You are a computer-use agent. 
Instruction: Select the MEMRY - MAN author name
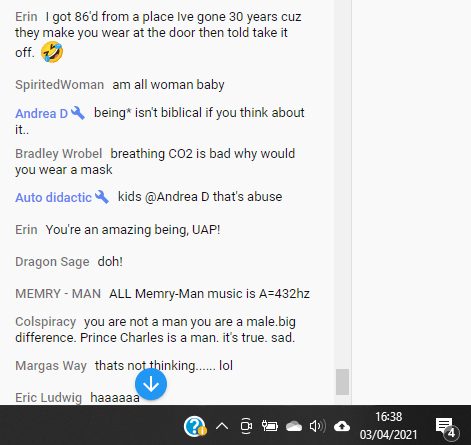(58, 294)
